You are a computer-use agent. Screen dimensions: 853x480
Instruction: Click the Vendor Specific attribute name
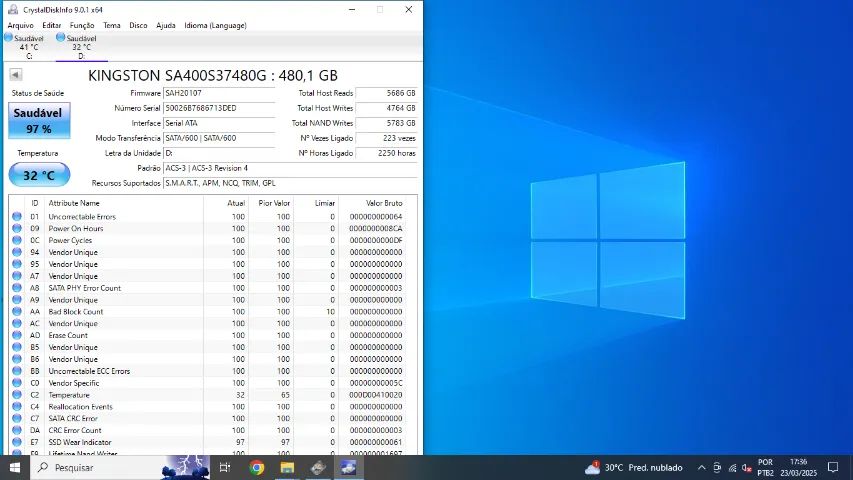[x=74, y=383]
